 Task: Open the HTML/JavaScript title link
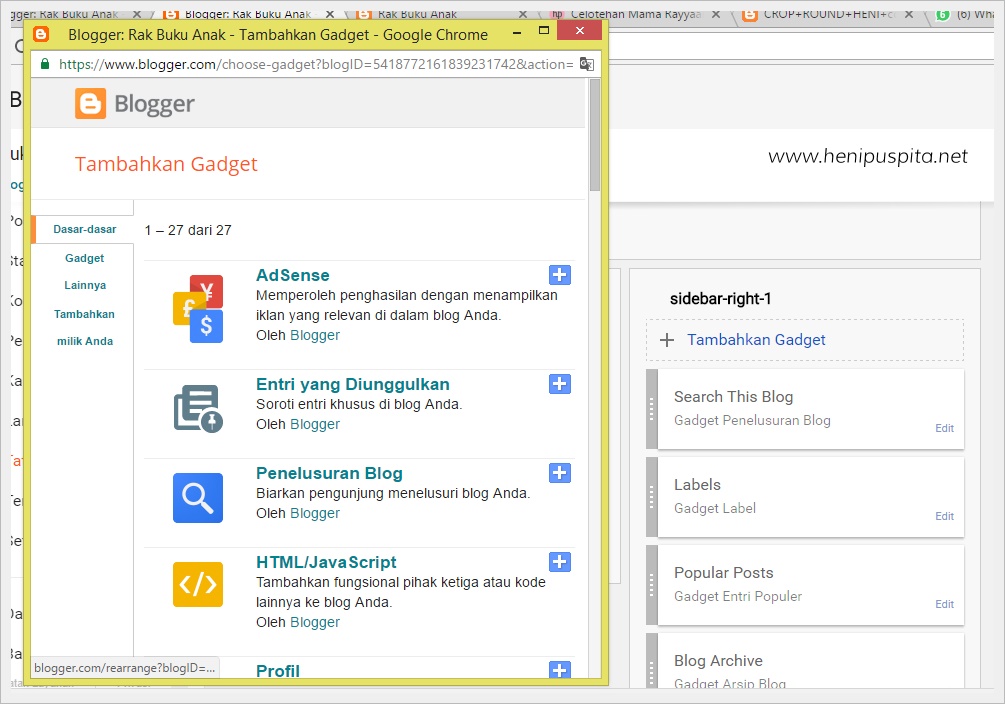pyautogui.click(x=326, y=562)
